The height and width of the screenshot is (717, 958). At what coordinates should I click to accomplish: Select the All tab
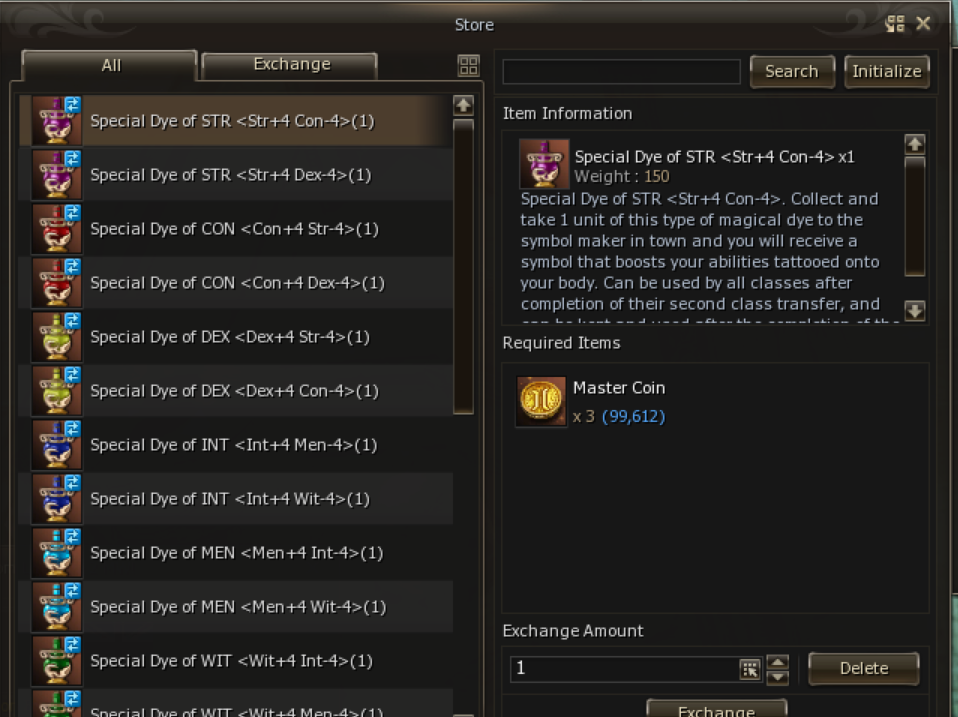(110, 65)
